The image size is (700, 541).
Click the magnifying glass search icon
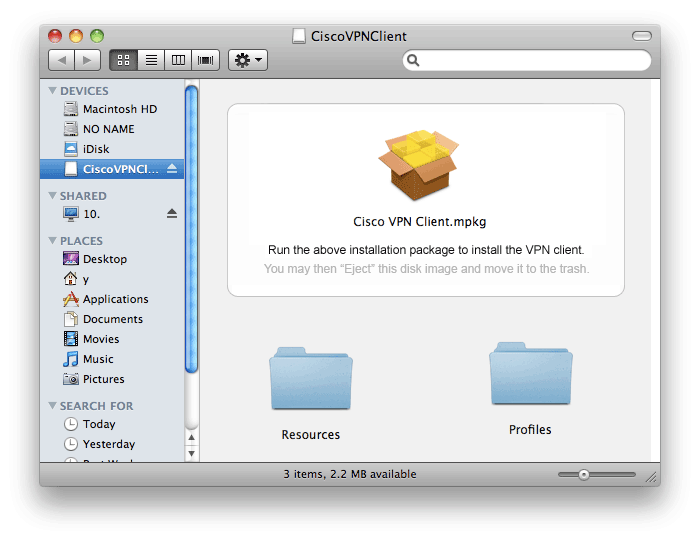[413, 60]
